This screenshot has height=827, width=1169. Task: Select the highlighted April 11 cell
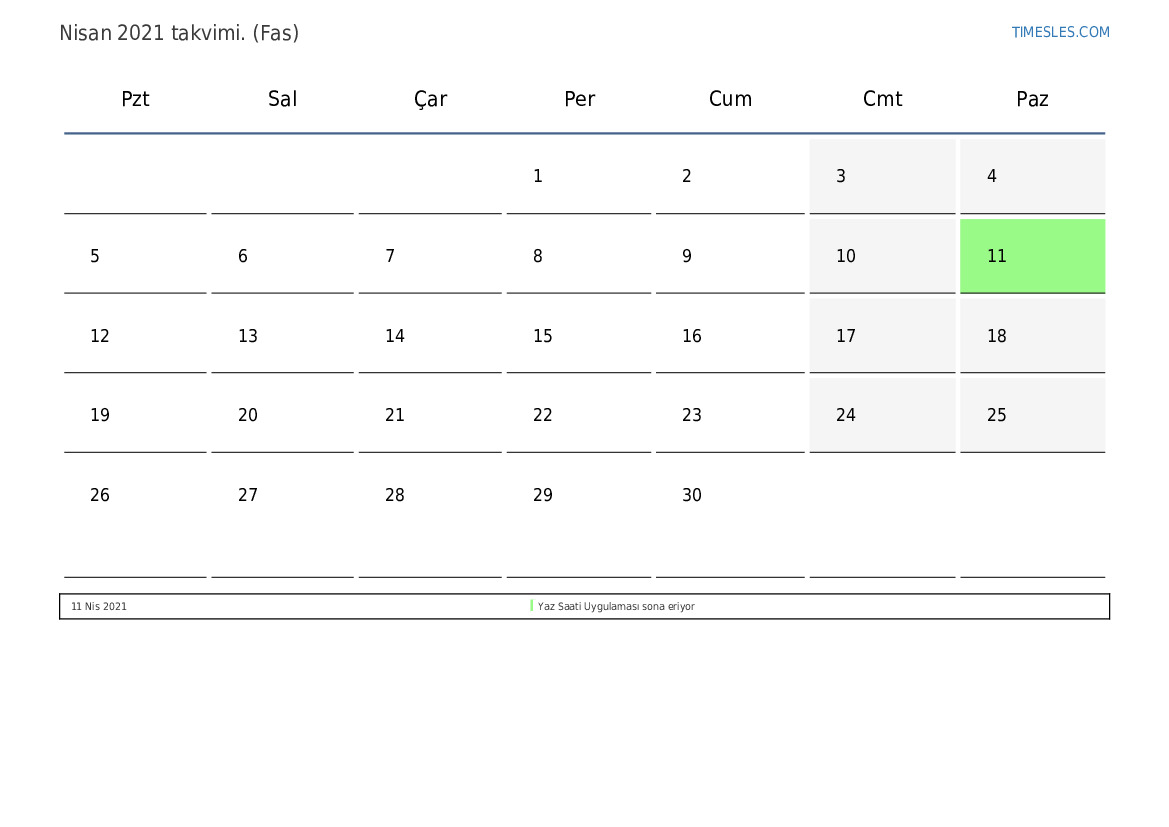1033,256
